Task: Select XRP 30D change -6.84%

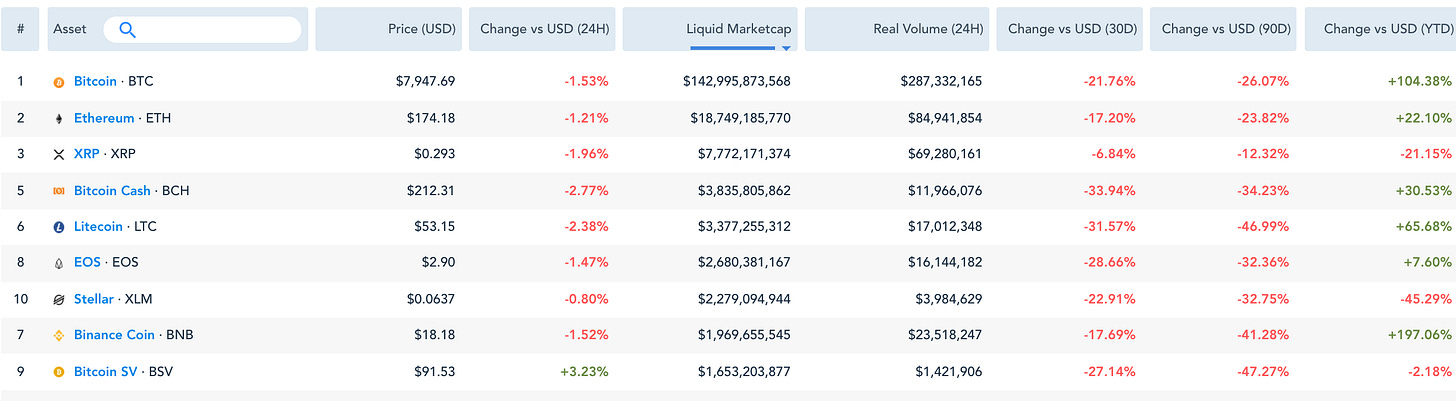Action: click(1114, 154)
